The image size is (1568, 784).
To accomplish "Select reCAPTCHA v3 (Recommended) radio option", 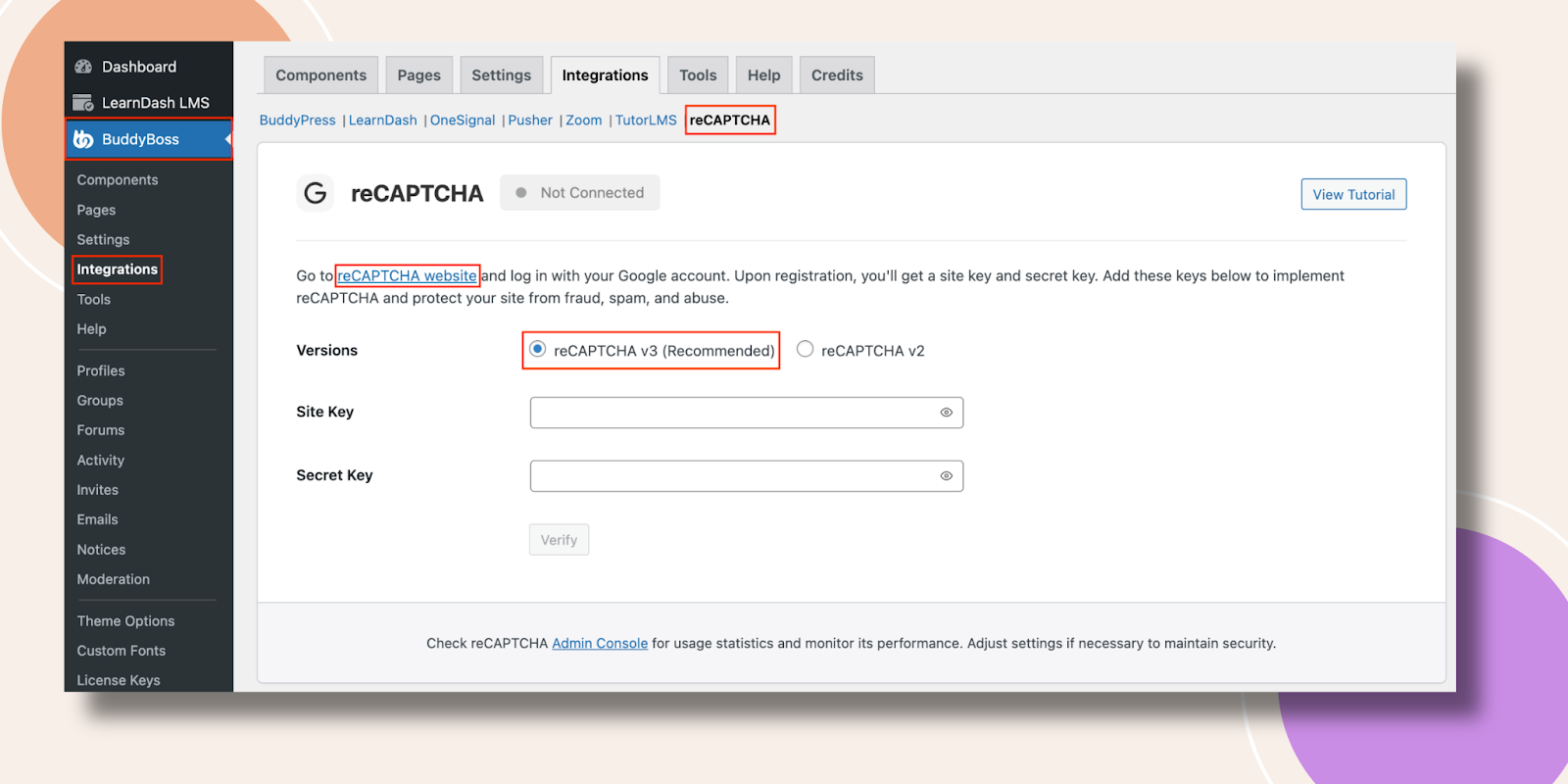I will pos(538,350).
